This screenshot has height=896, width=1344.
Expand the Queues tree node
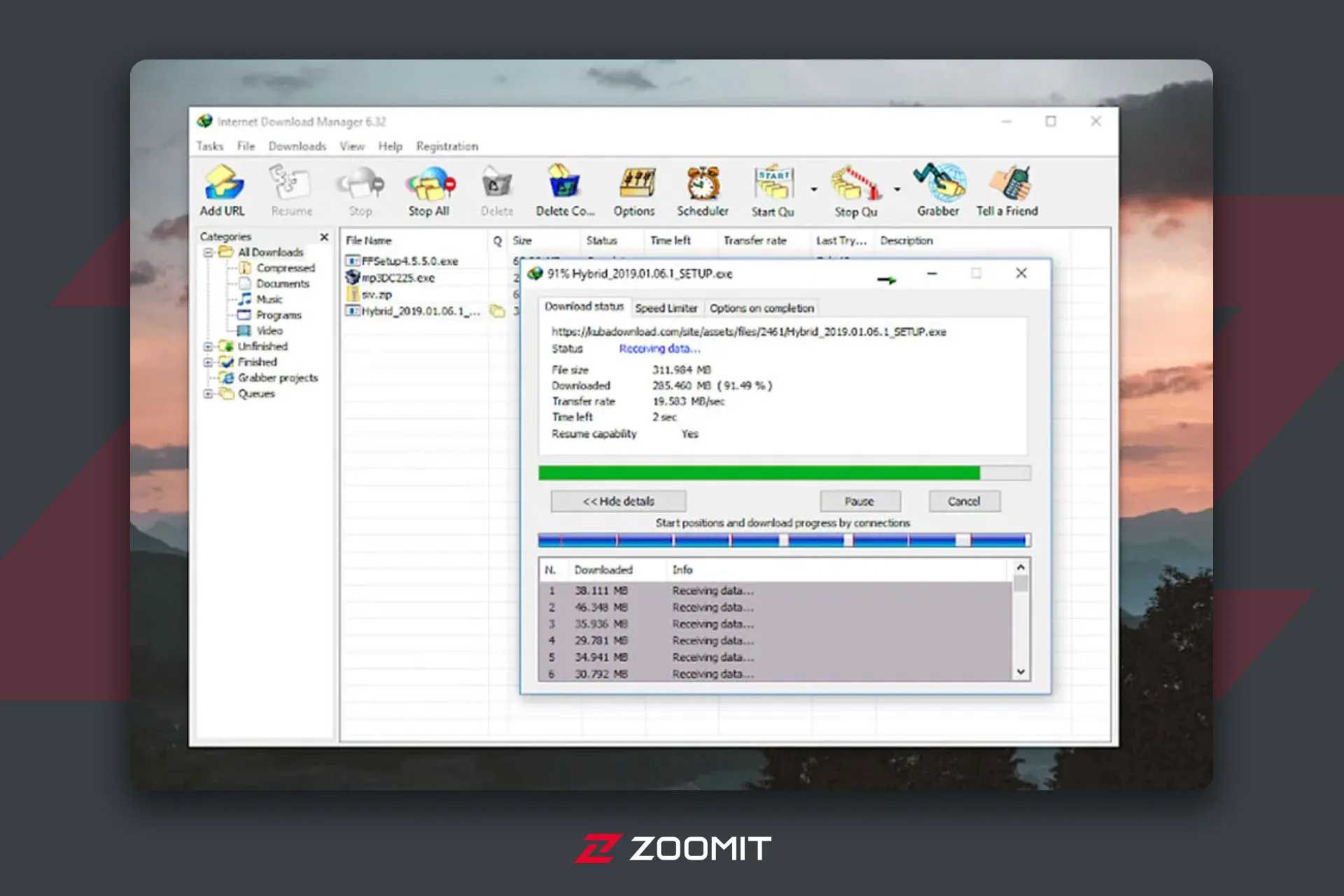208,393
